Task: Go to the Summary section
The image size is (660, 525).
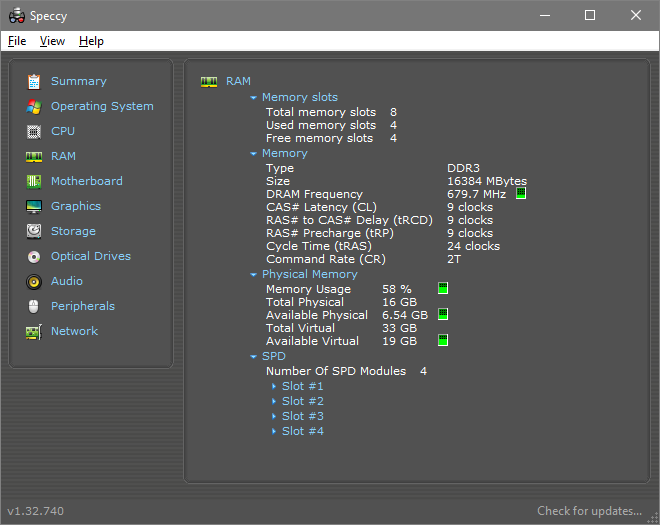Action: [79, 81]
